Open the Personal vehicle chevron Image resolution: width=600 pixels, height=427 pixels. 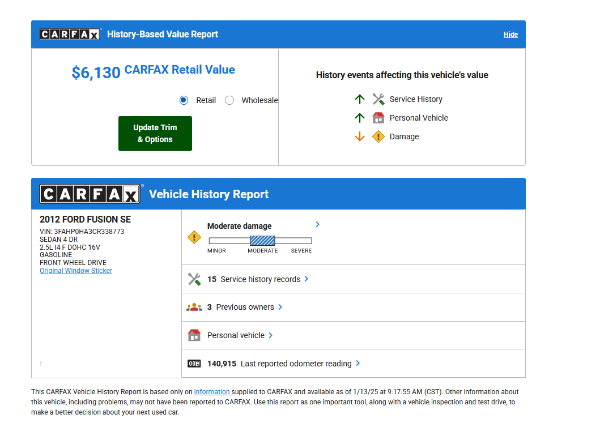click(x=271, y=335)
